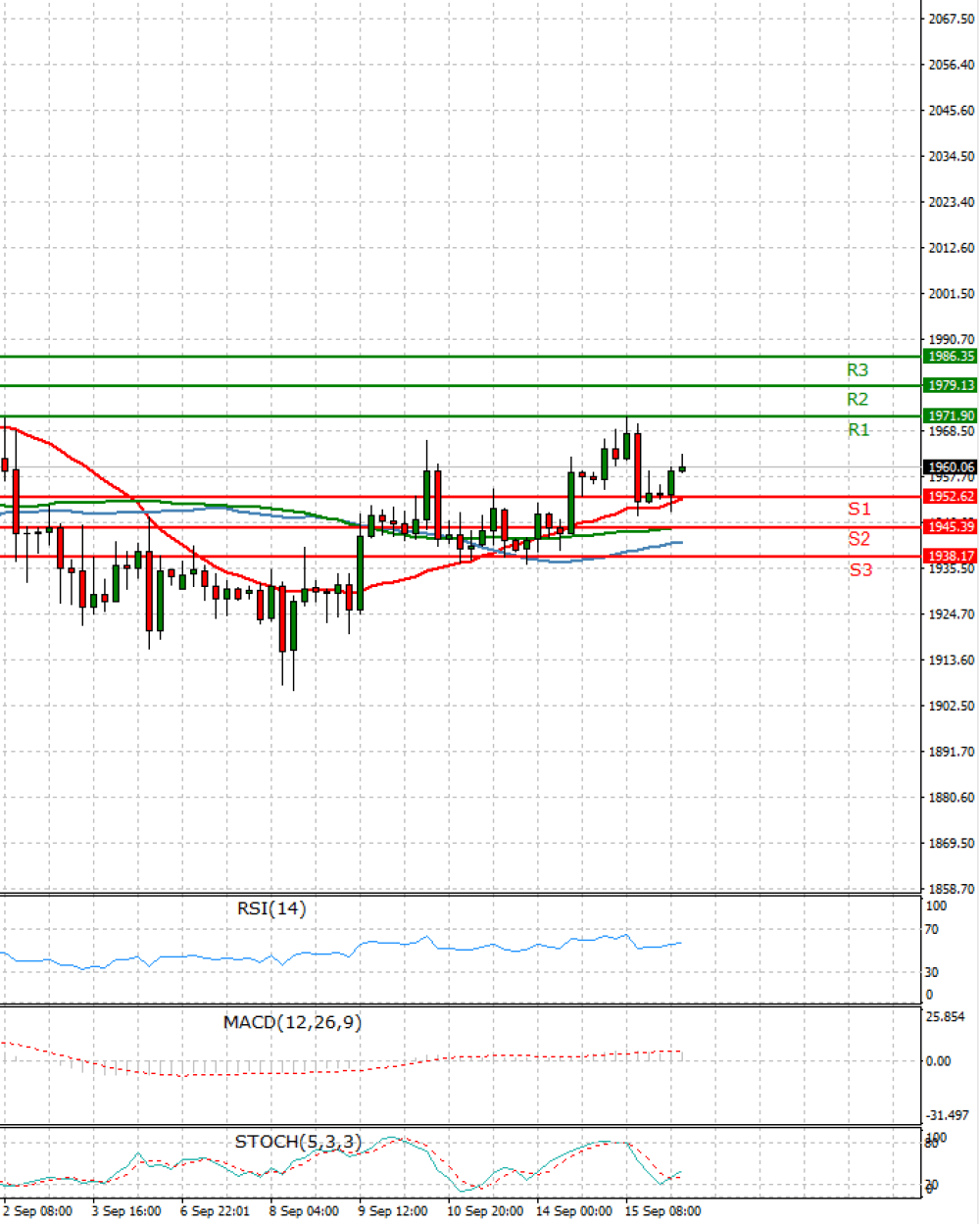This screenshot has width=980, height=1224.
Task: Click the 1913.60 price scale value
Action: pos(952,661)
